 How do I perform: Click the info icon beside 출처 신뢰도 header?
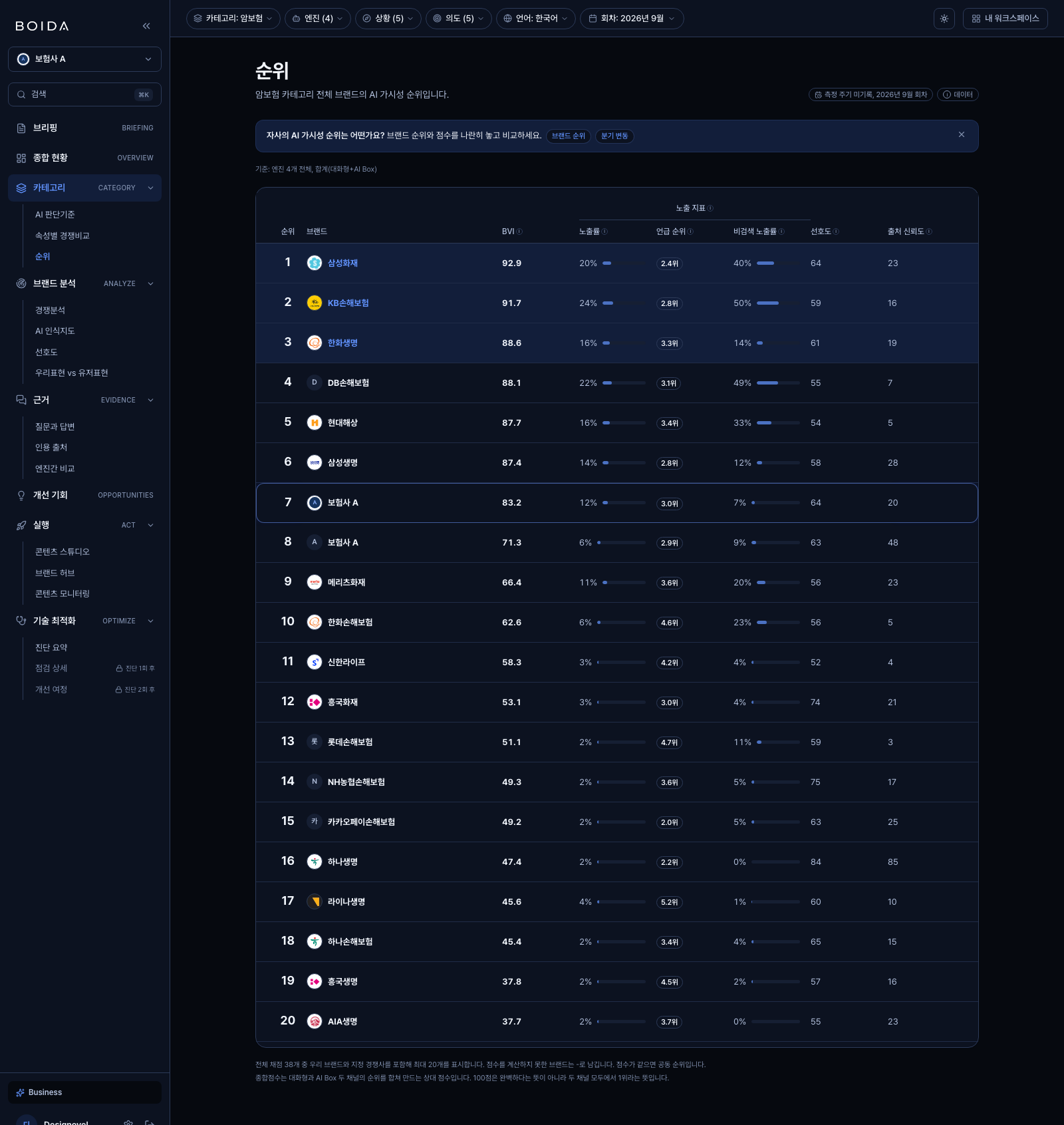(929, 232)
